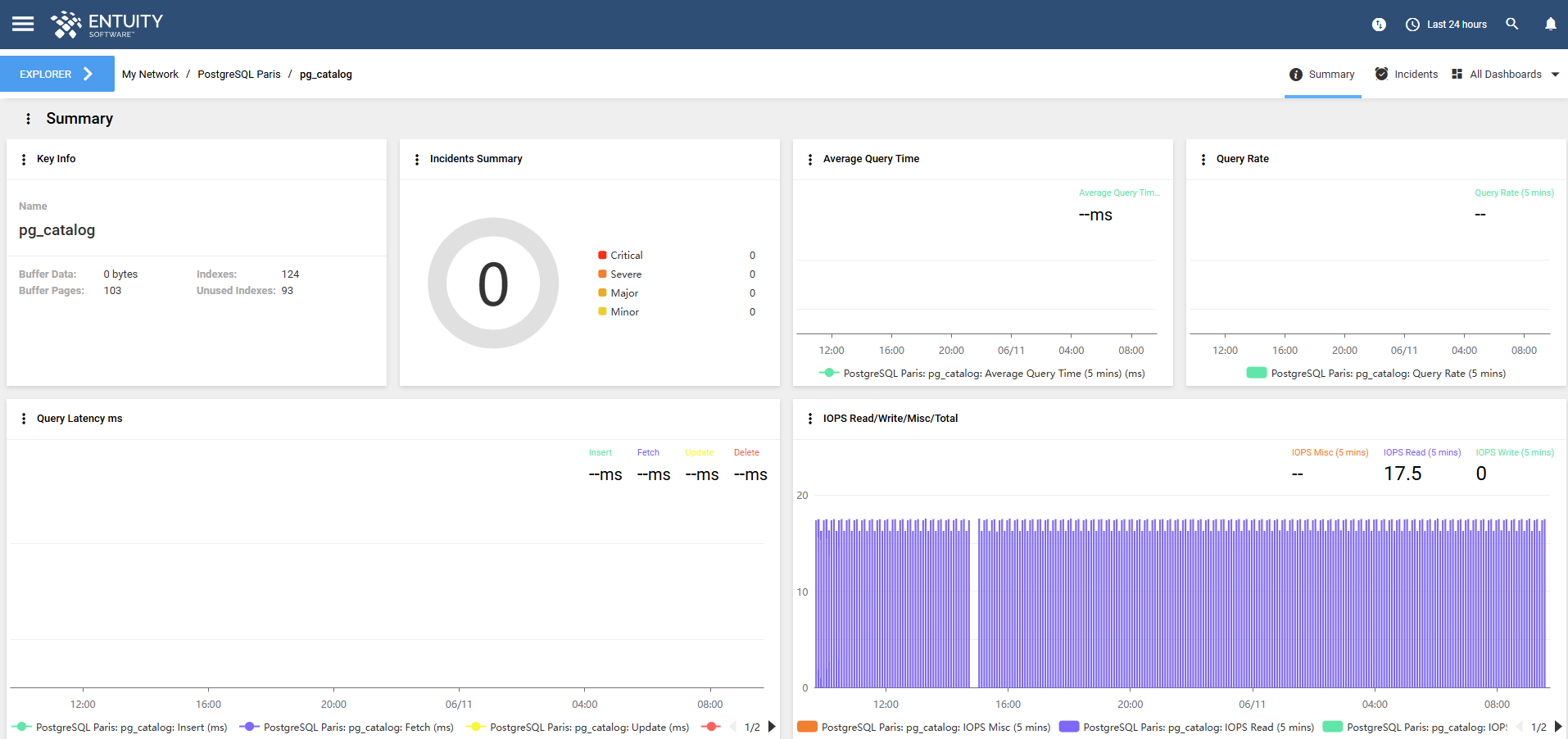Open the Query Rate dashlet options menu
This screenshot has width=1568, height=739.
(x=1203, y=159)
